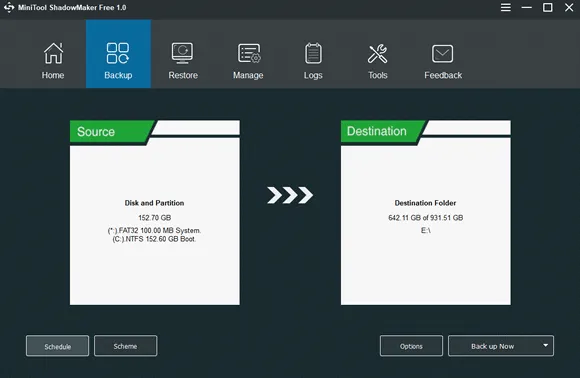Open the Logs clipboard icon
The width and height of the screenshot is (580, 378).
313,53
